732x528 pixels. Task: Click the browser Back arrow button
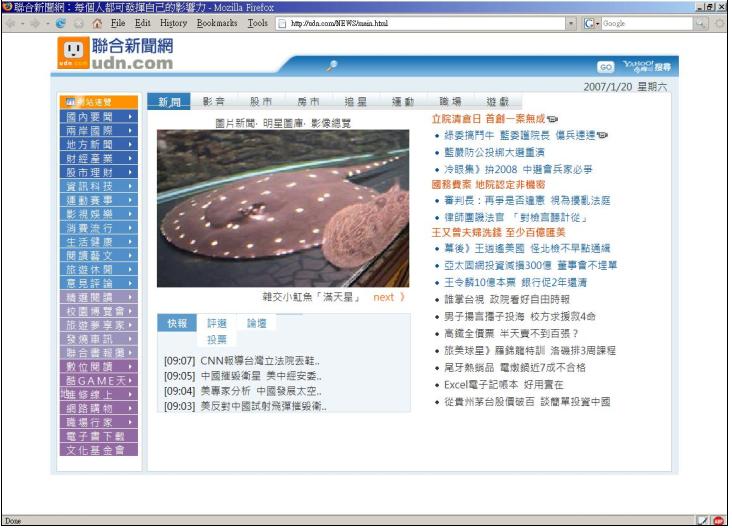click(11, 23)
